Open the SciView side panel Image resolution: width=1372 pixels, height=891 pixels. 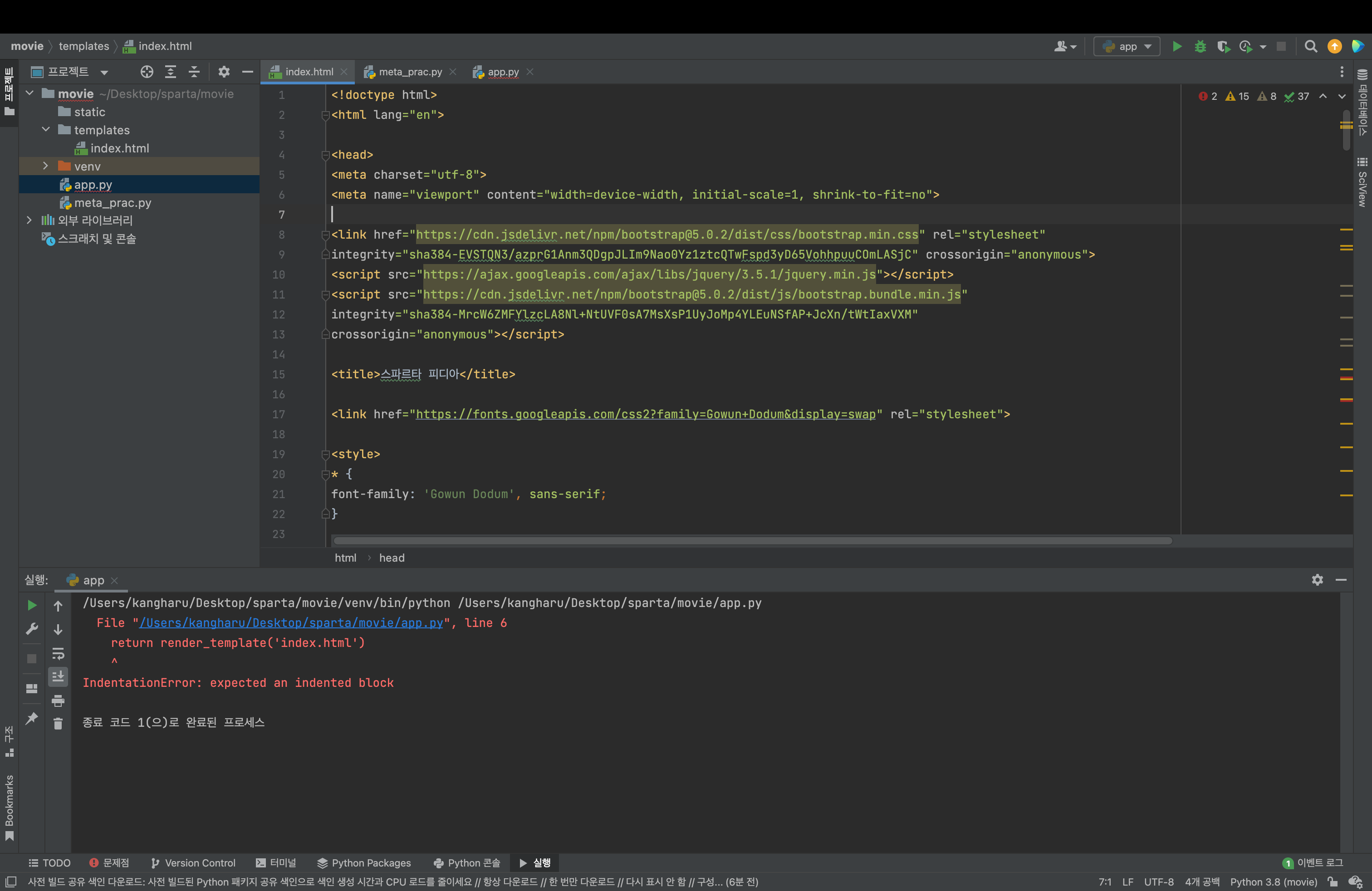pyautogui.click(x=1362, y=182)
